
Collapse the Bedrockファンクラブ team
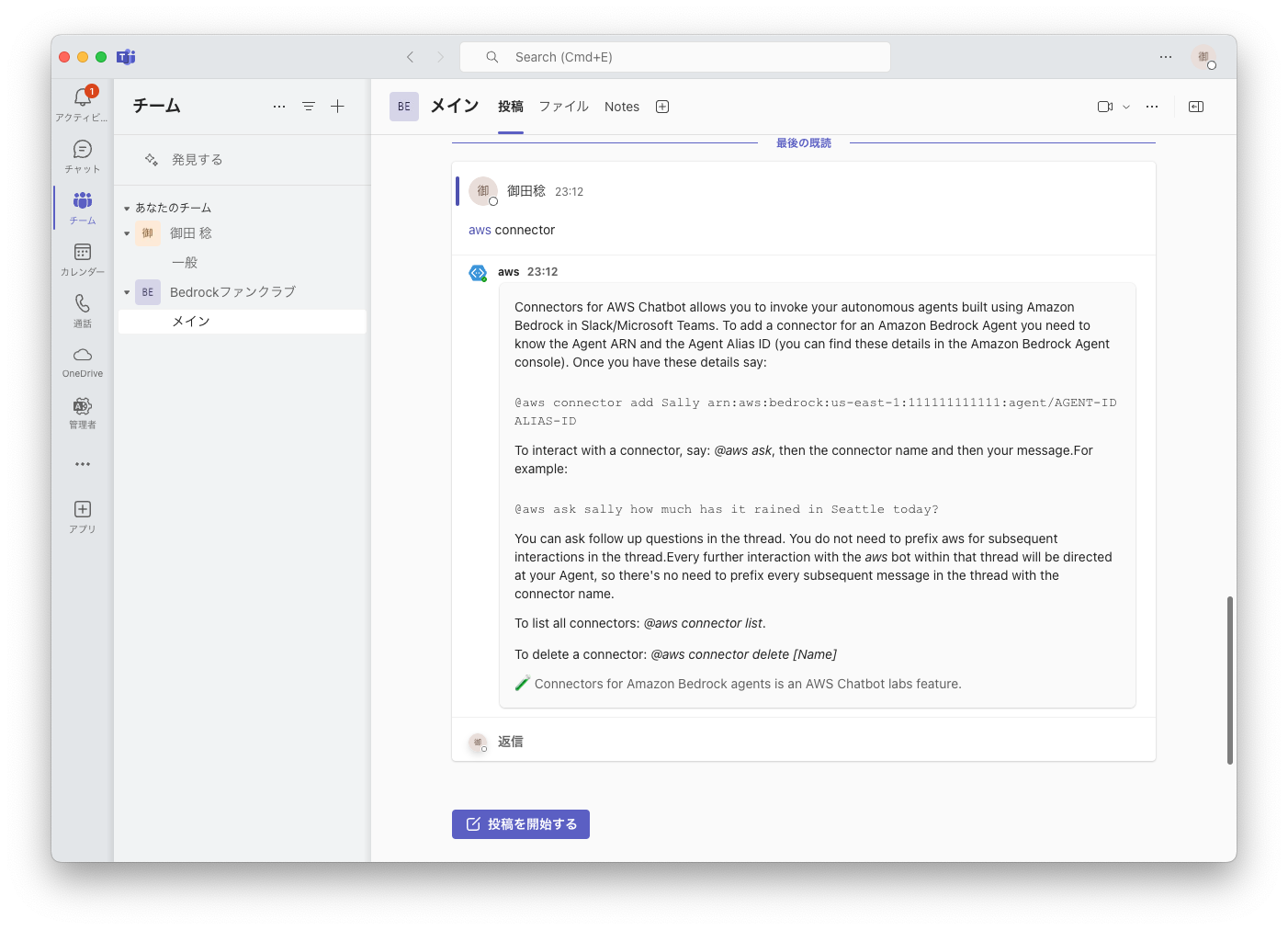click(127, 292)
